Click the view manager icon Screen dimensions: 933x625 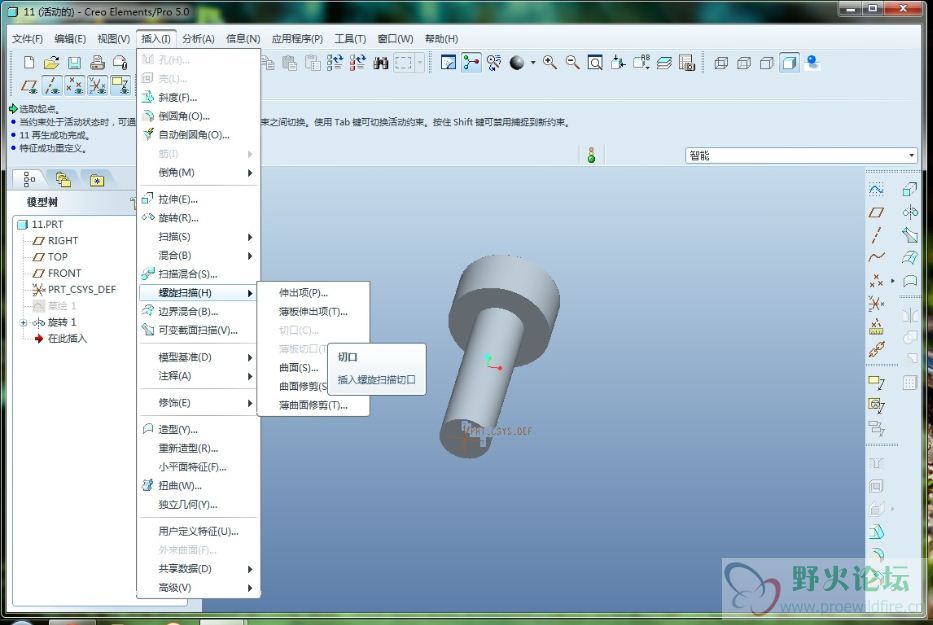click(687, 62)
